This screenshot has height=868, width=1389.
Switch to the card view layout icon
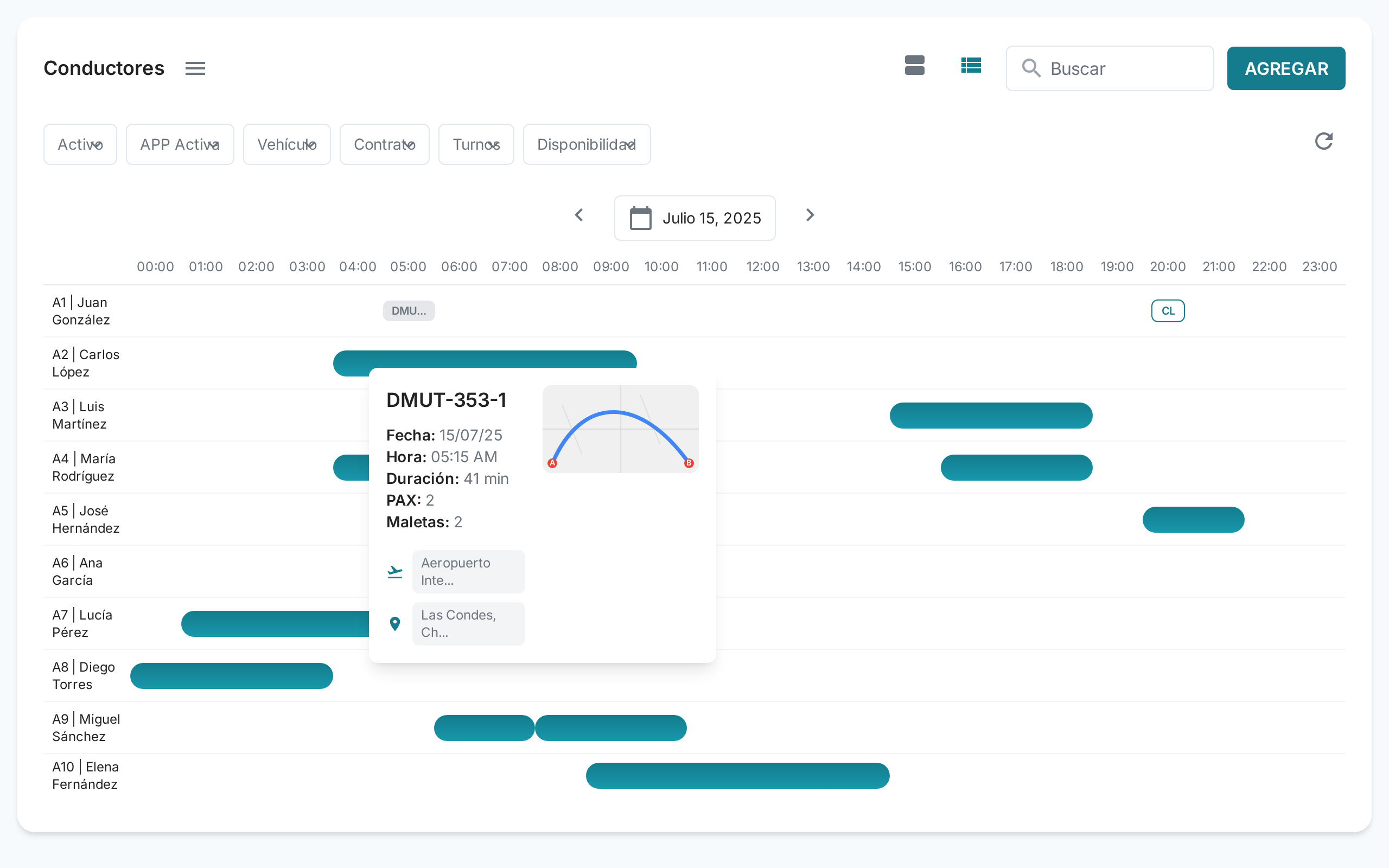coord(914,66)
